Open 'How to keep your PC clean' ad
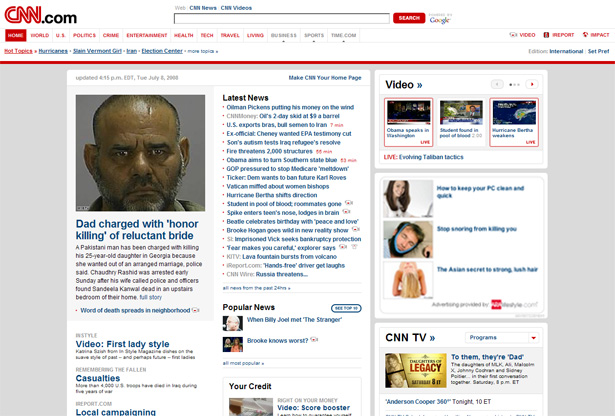Viewport: 615px width, 416px height. (480, 192)
